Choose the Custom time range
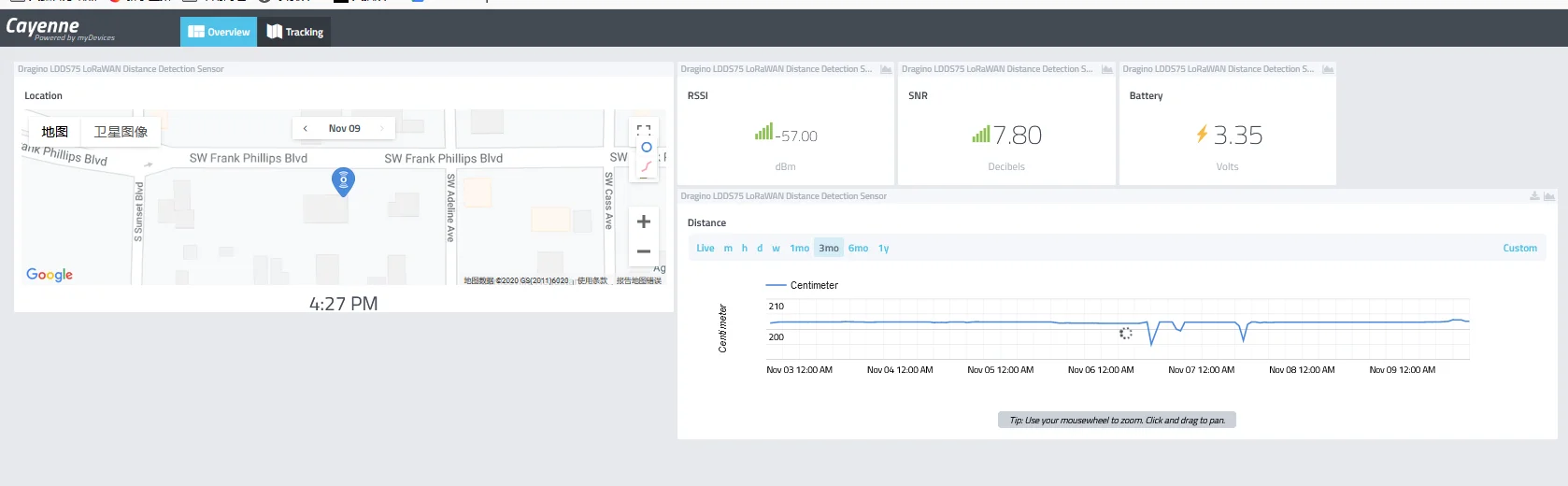Viewport: 1568px width, 486px height. (x=1519, y=249)
